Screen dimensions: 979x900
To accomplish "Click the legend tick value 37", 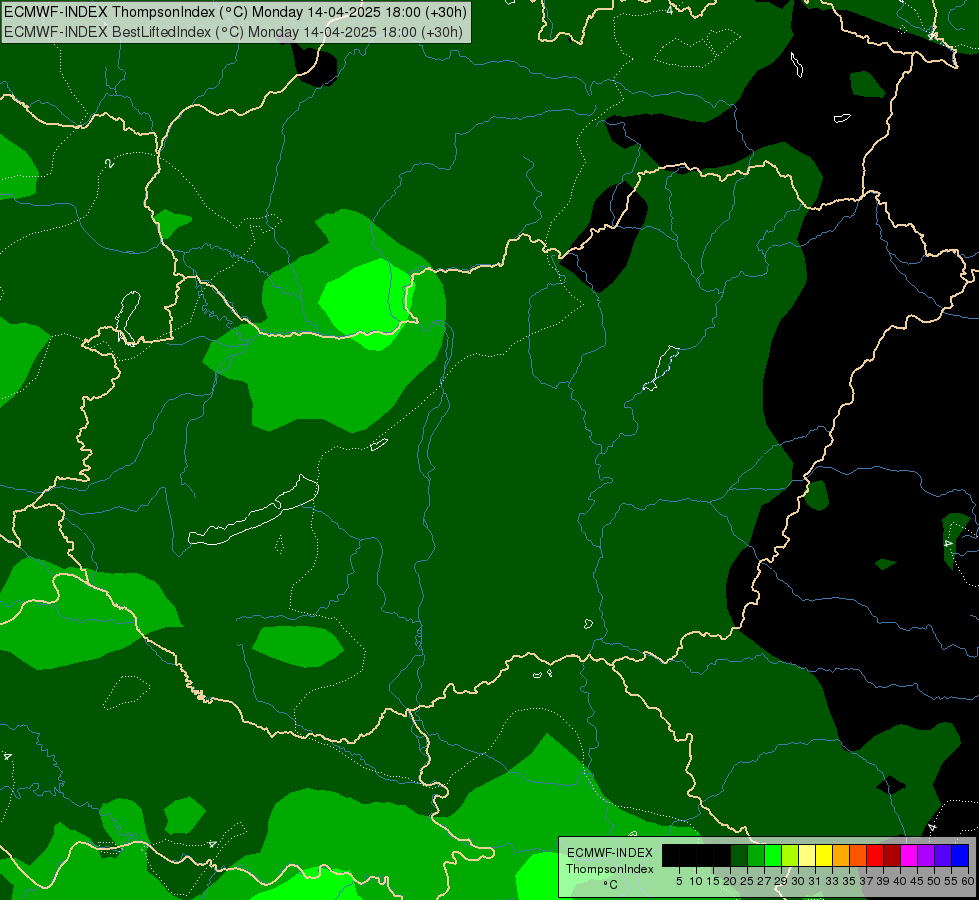I will [x=867, y=881].
